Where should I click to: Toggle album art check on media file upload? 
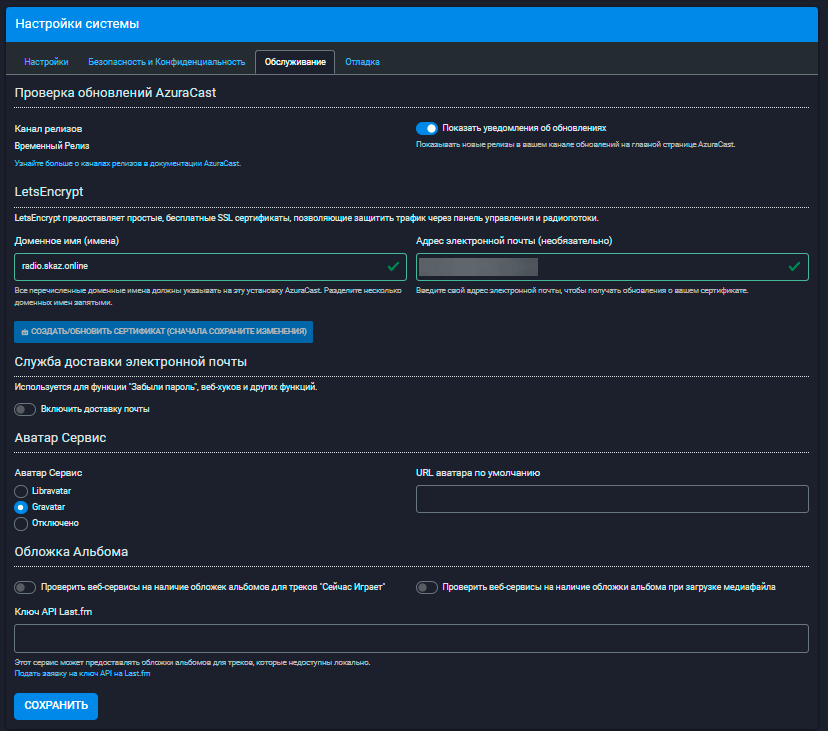click(427, 587)
